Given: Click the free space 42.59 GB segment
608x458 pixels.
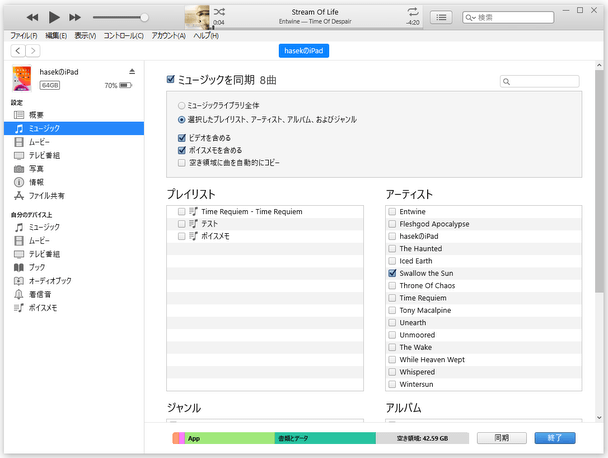Looking at the screenshot, I should [x=422, y=439].
